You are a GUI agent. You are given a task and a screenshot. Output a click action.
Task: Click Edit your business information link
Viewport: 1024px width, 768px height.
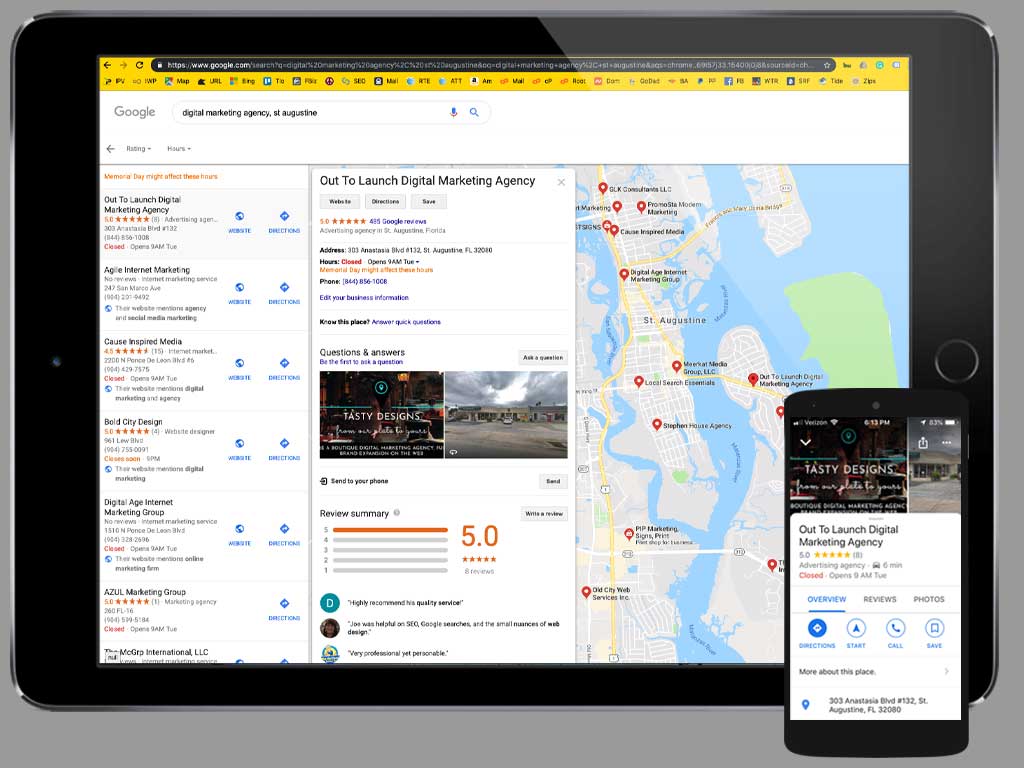(364, 298)
